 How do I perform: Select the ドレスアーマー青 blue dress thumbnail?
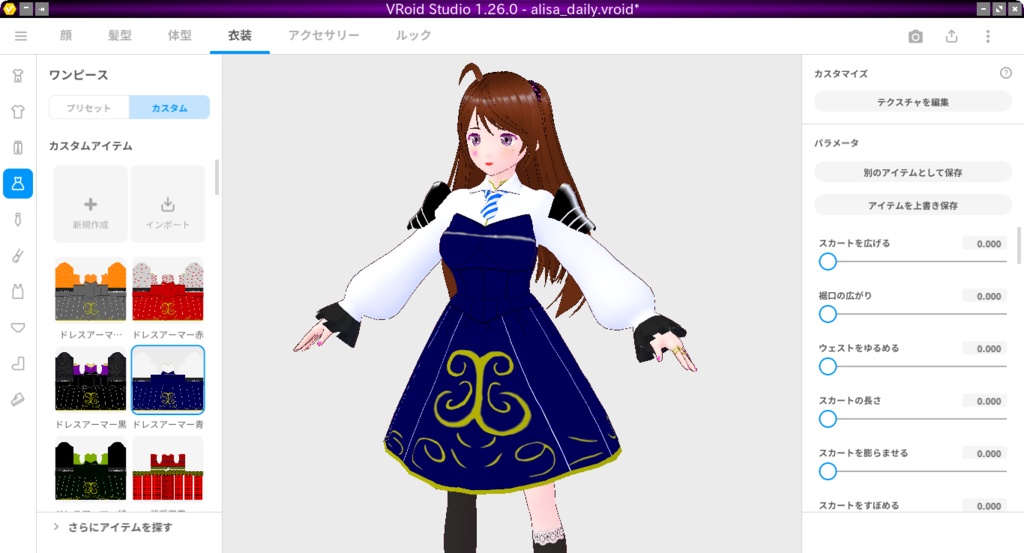click(x=168, y=380)
